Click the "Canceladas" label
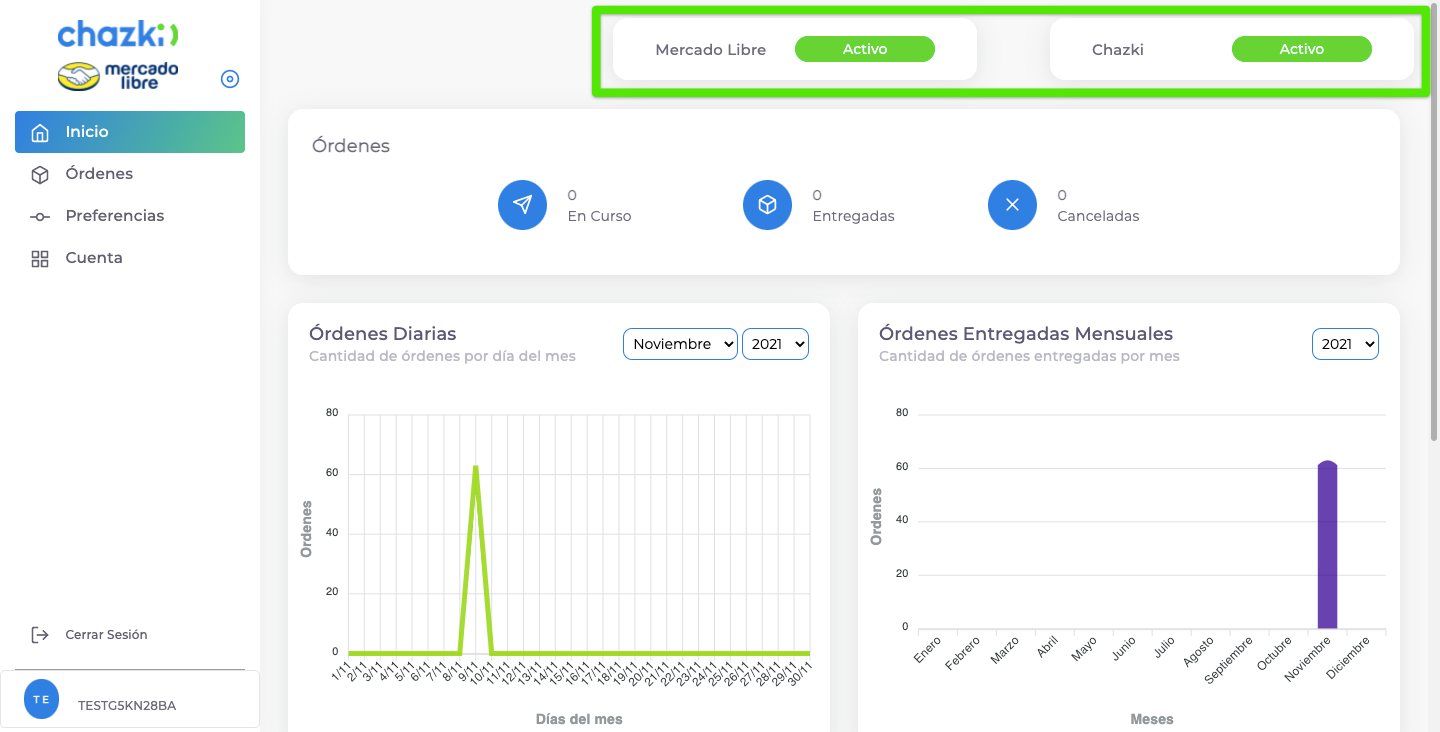1440x732 pixels. (x=1098, y=216)
